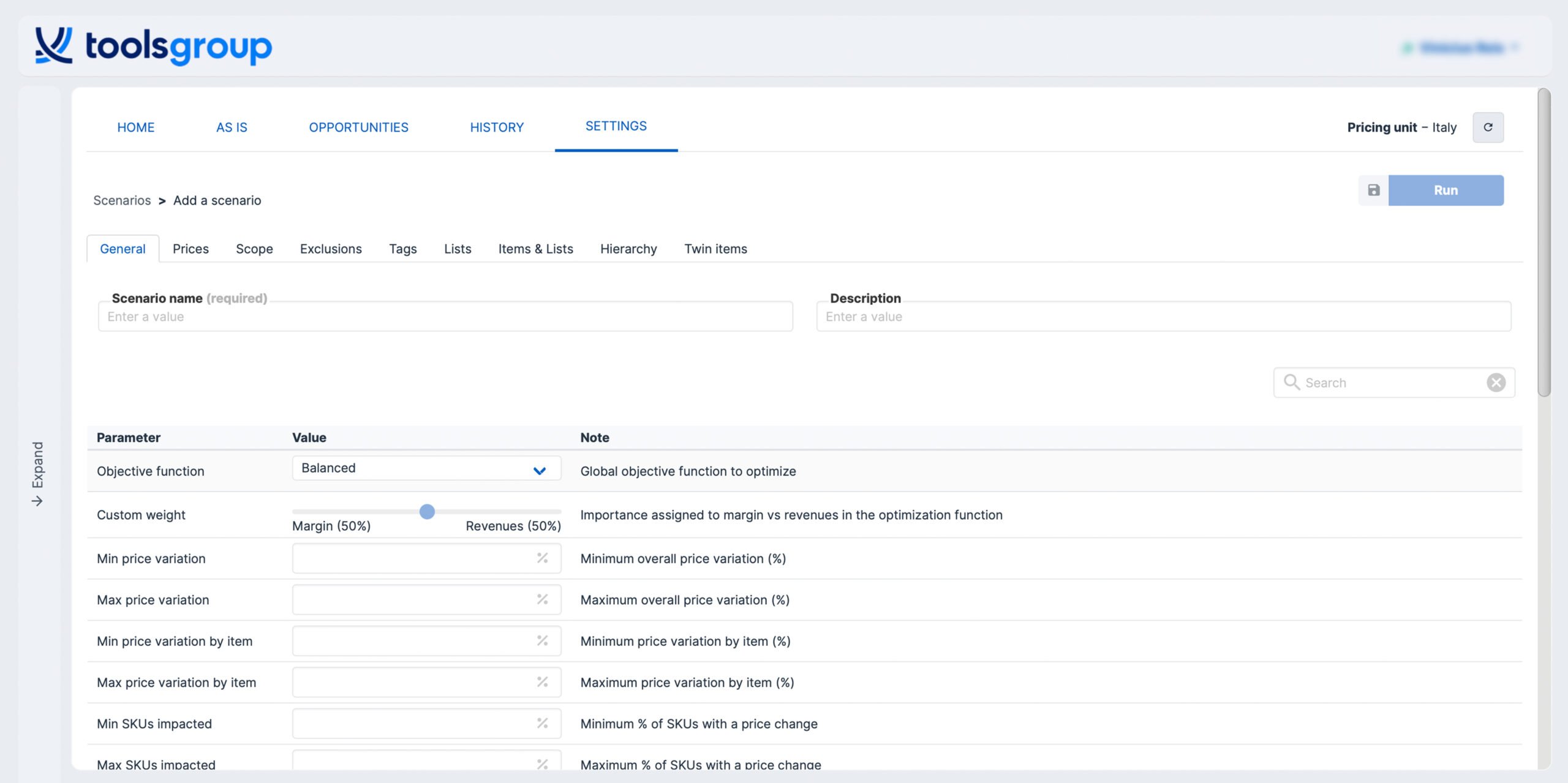Click the toolsgroup logo
This screenshot has height=783, width=1568.
(153, 46)
